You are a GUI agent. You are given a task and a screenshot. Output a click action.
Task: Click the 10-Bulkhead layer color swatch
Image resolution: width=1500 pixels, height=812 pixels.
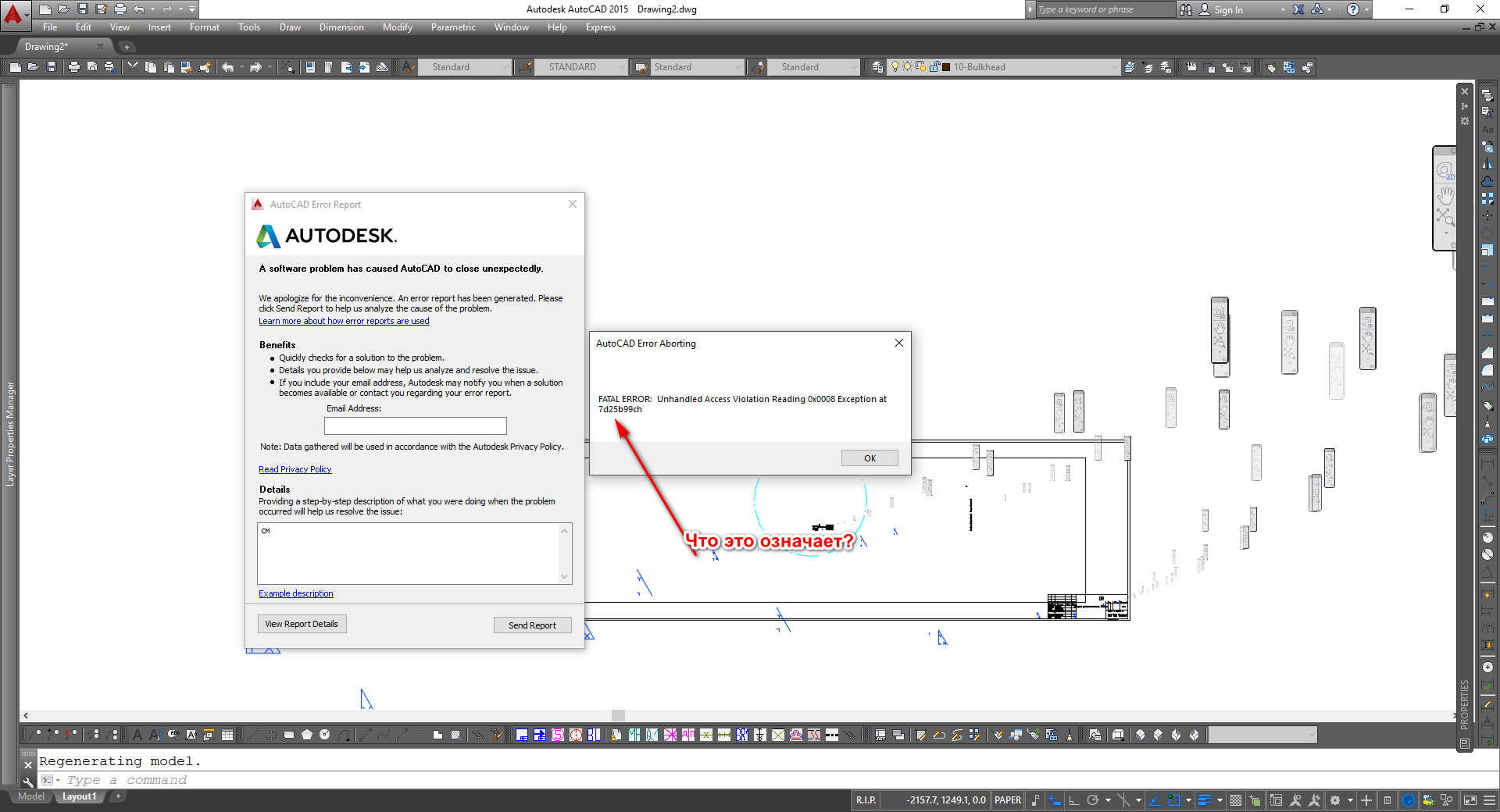point(947,67)
